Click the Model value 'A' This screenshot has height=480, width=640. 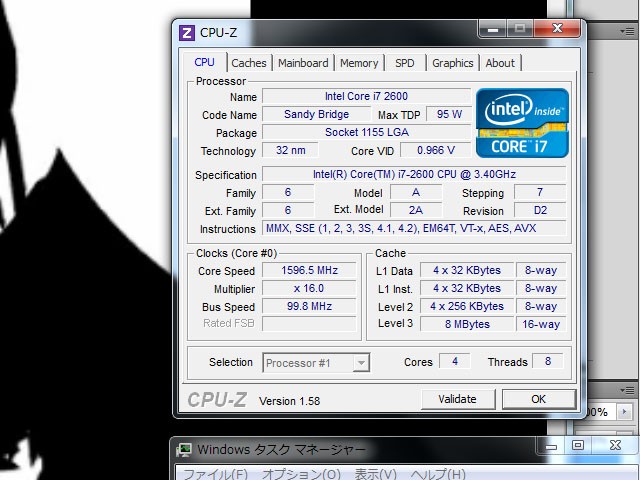(x=416, y=192)
